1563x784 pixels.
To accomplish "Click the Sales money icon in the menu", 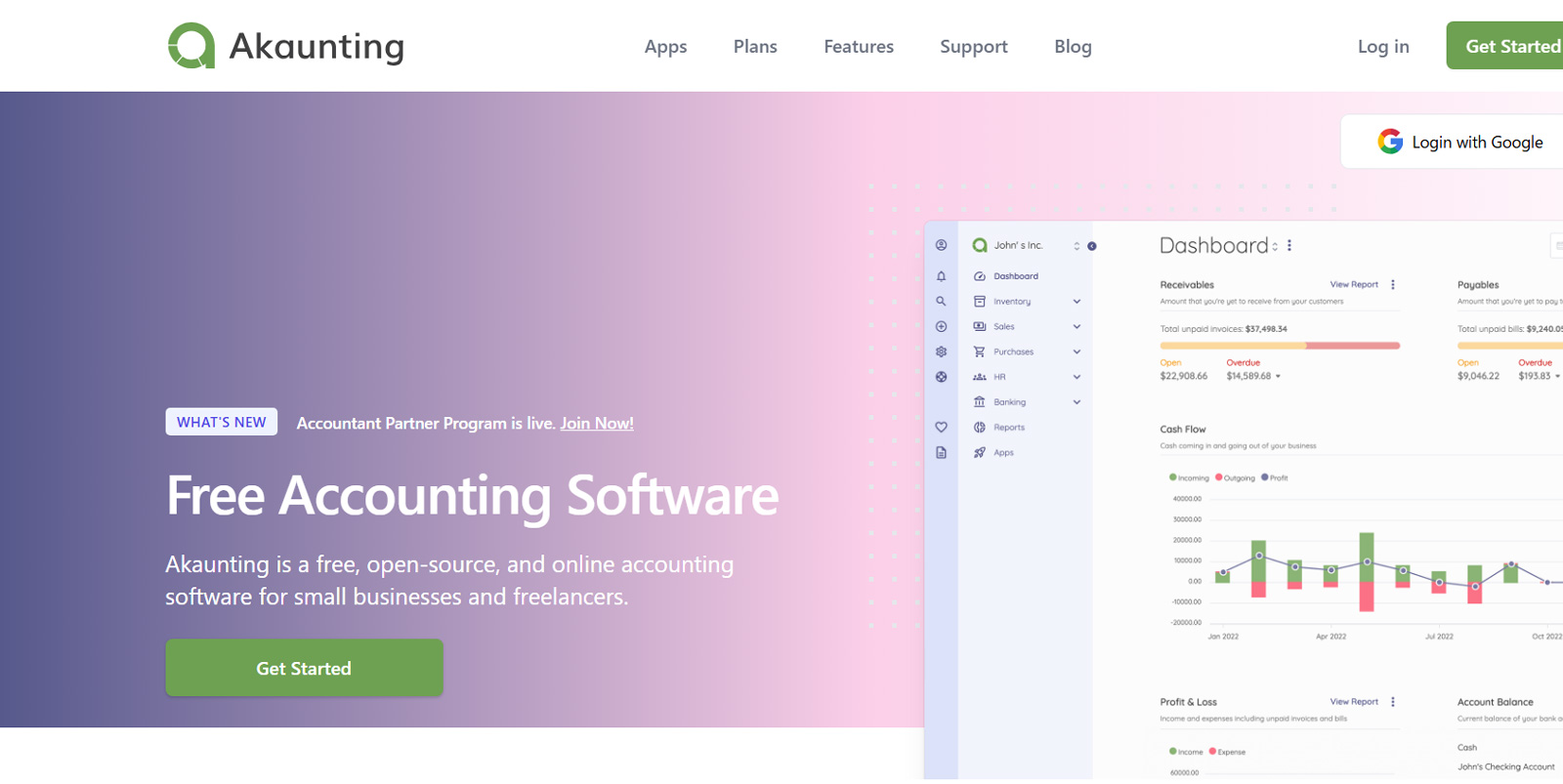I will coord(979,327).
